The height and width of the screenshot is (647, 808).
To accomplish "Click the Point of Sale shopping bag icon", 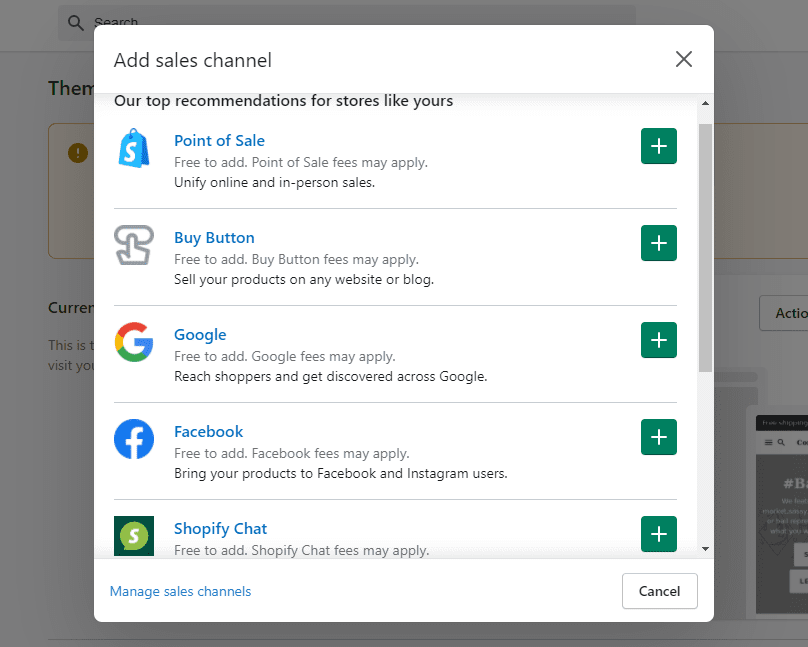I will 134,148.
